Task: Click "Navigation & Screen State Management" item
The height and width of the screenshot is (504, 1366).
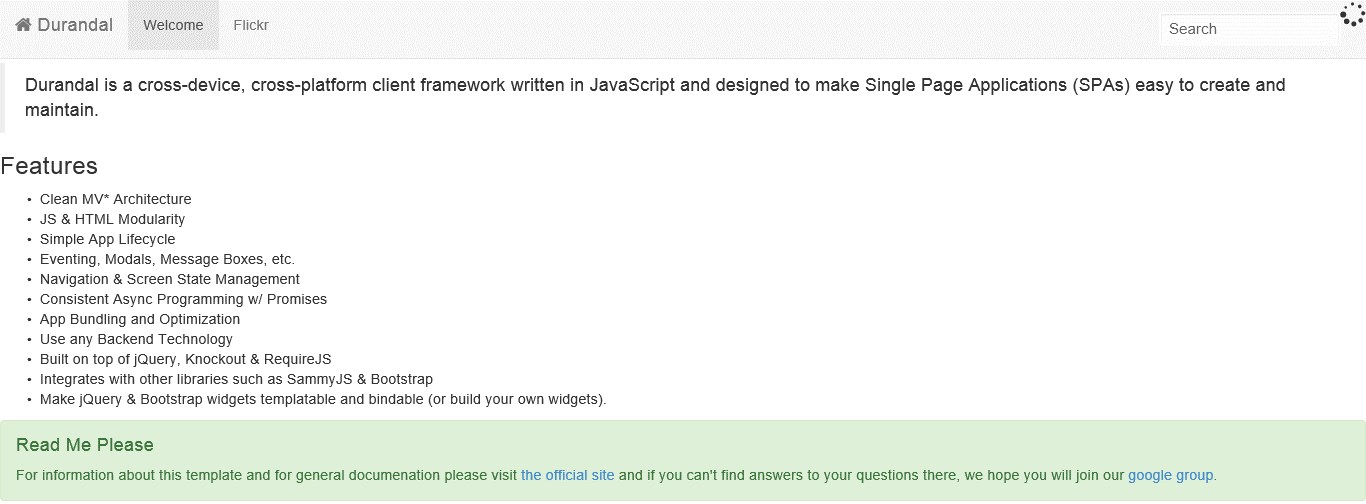Action: click(x=170, y=279)
